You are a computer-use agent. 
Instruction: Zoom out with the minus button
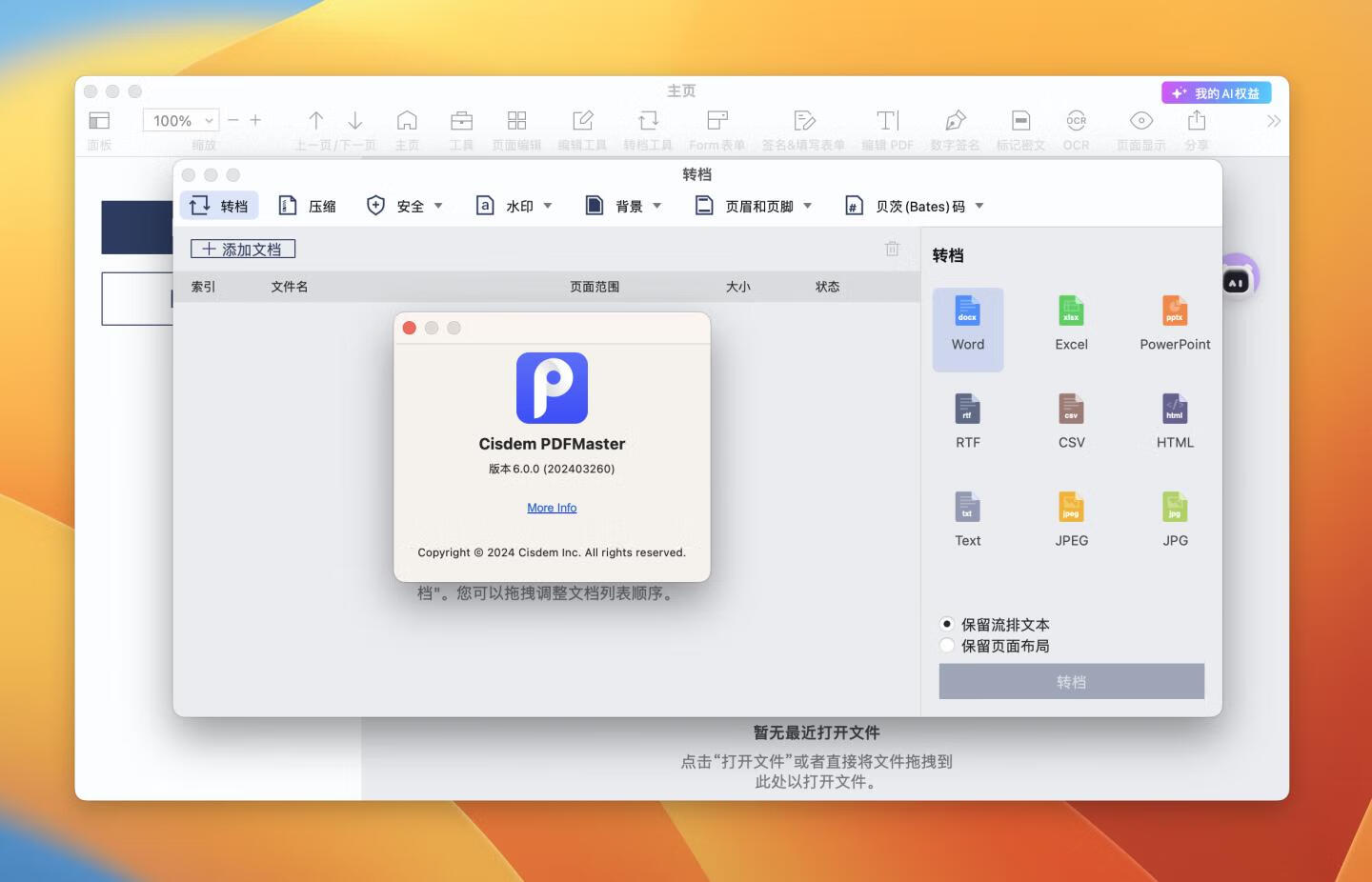pos(233,120)
